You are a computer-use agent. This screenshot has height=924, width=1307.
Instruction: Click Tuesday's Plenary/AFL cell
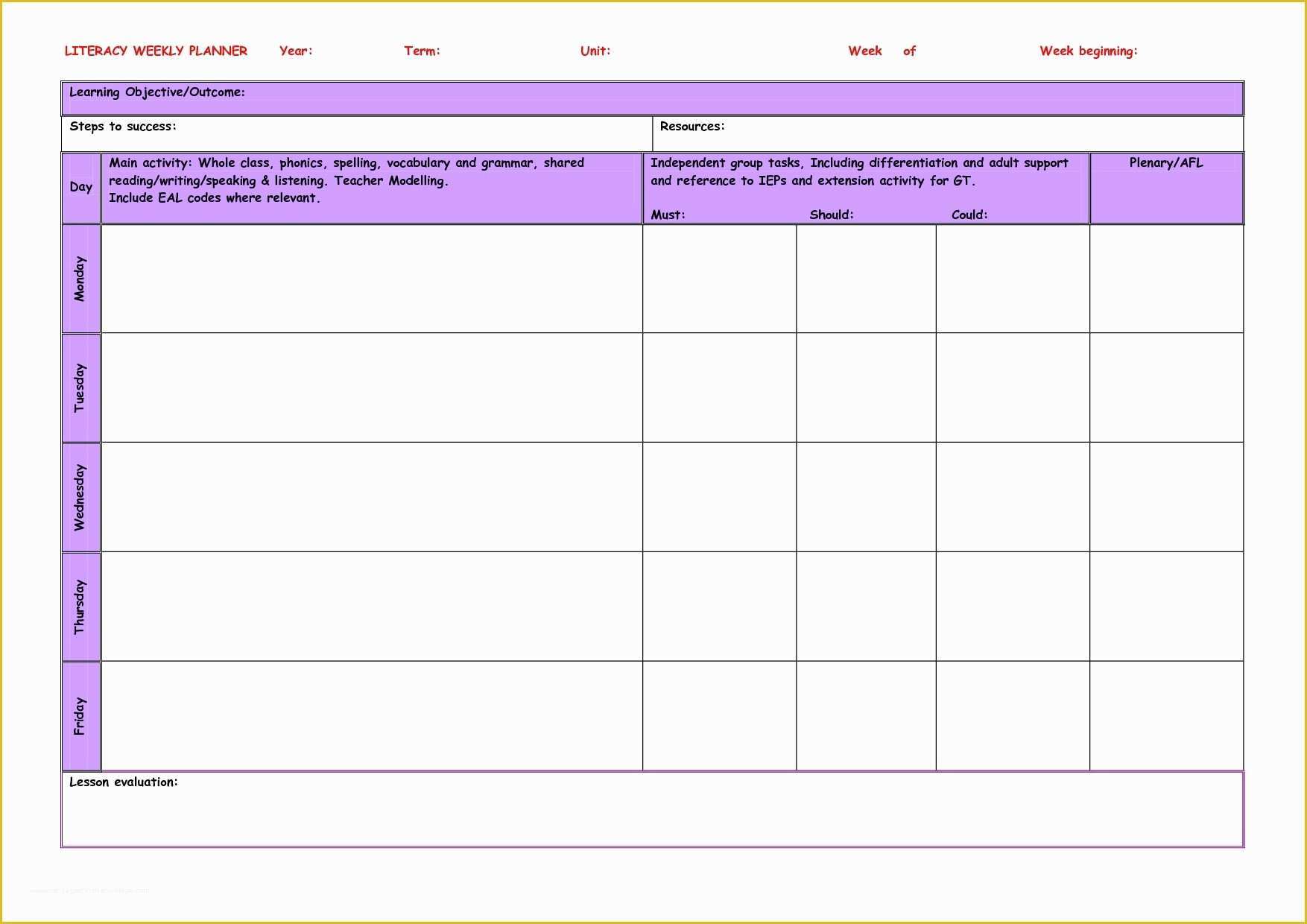1167,387
